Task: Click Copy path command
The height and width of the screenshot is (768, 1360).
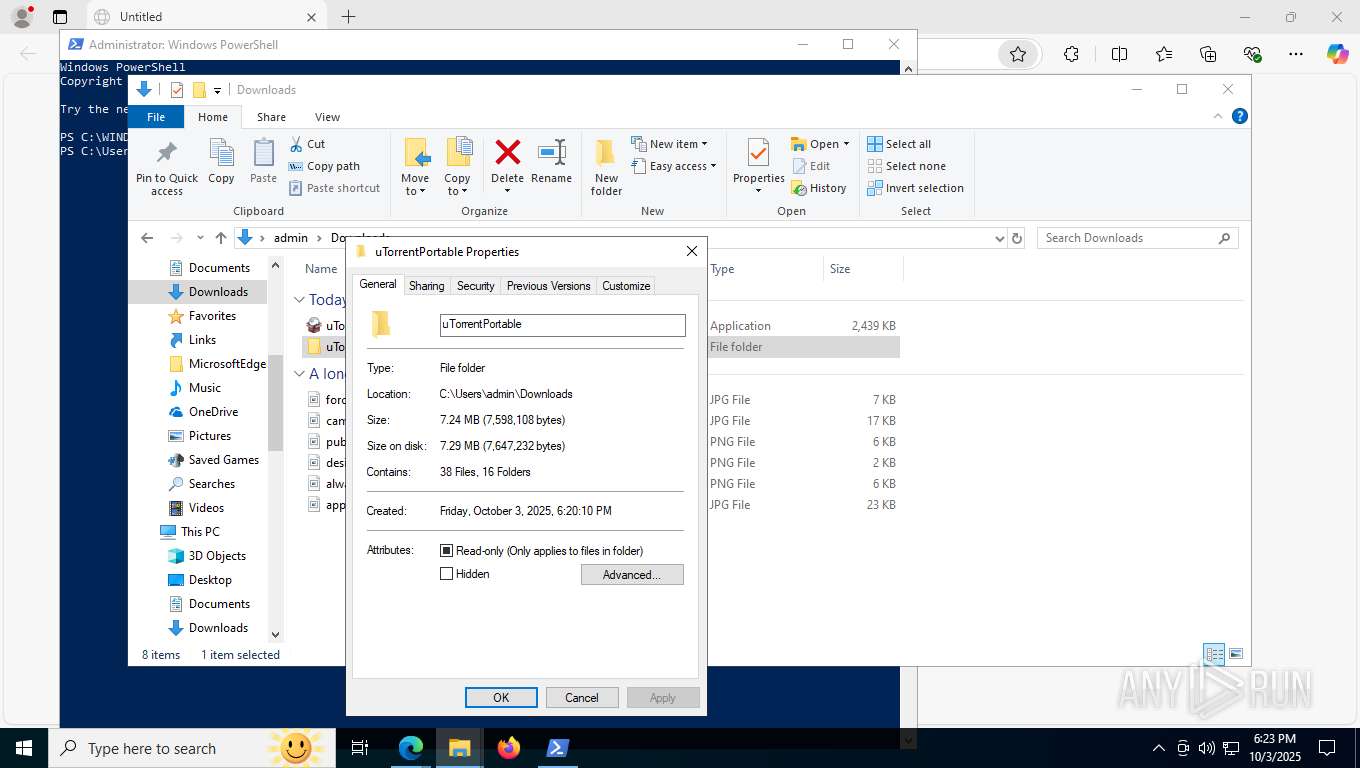Action: click(324, 166)
